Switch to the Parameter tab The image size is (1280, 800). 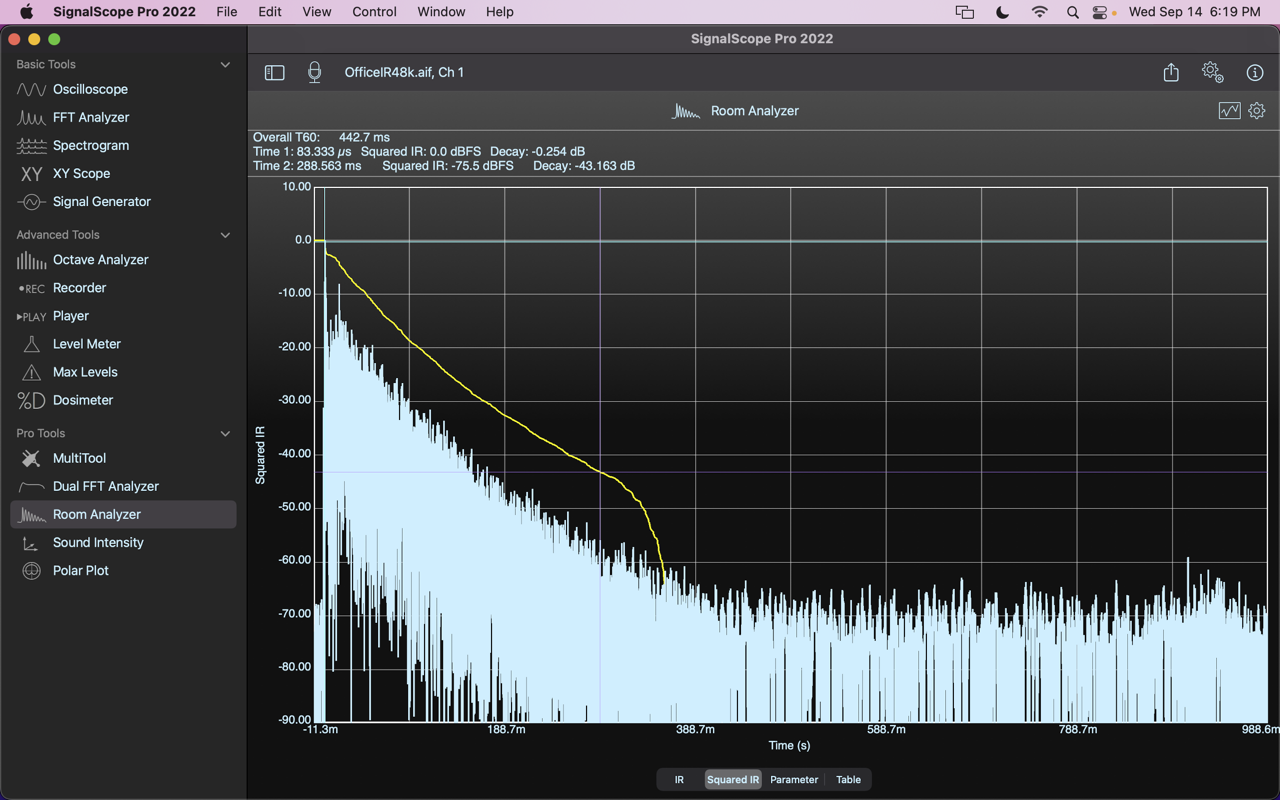pos(794,780)
